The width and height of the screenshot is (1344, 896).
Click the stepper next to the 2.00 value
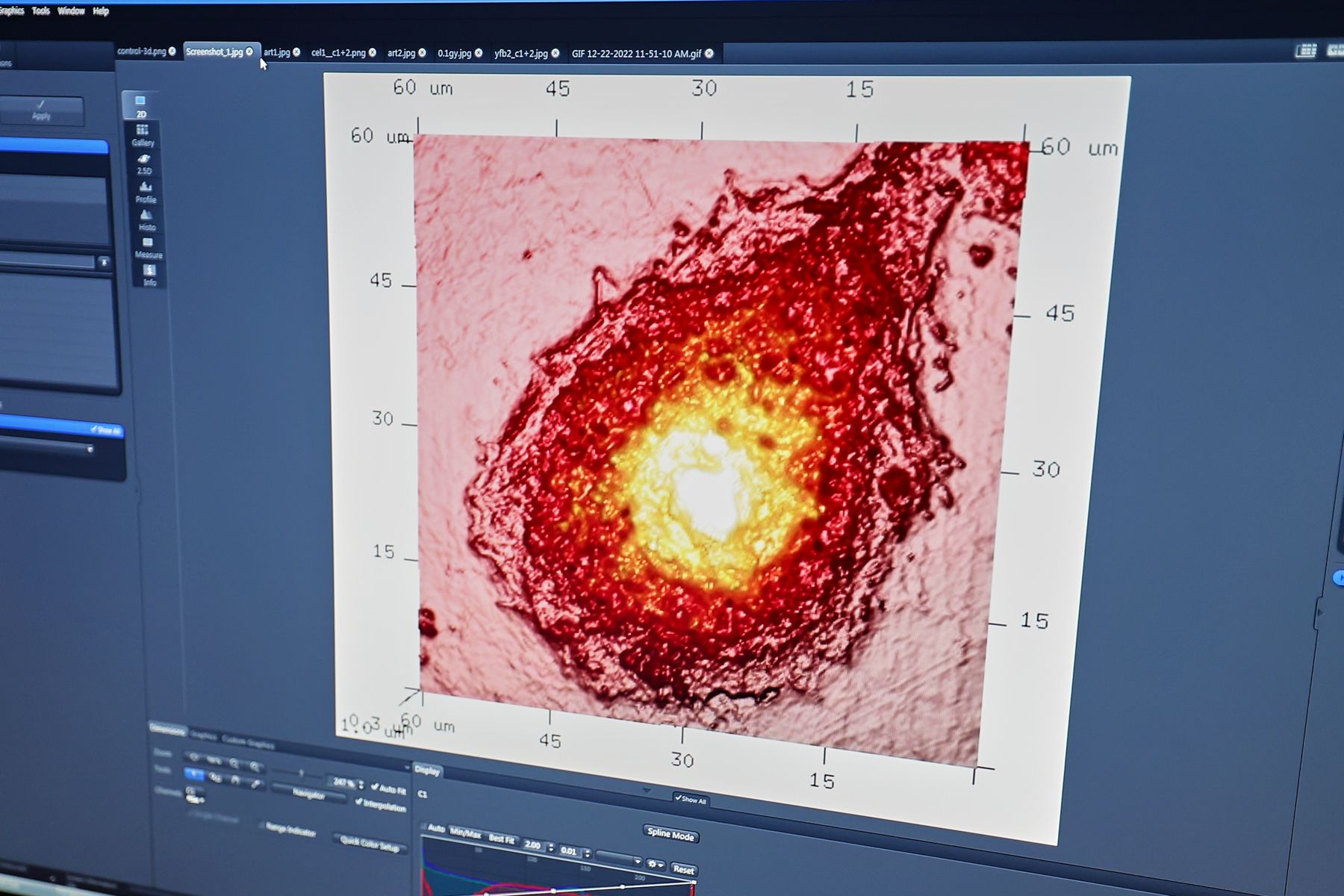point(551,847)
